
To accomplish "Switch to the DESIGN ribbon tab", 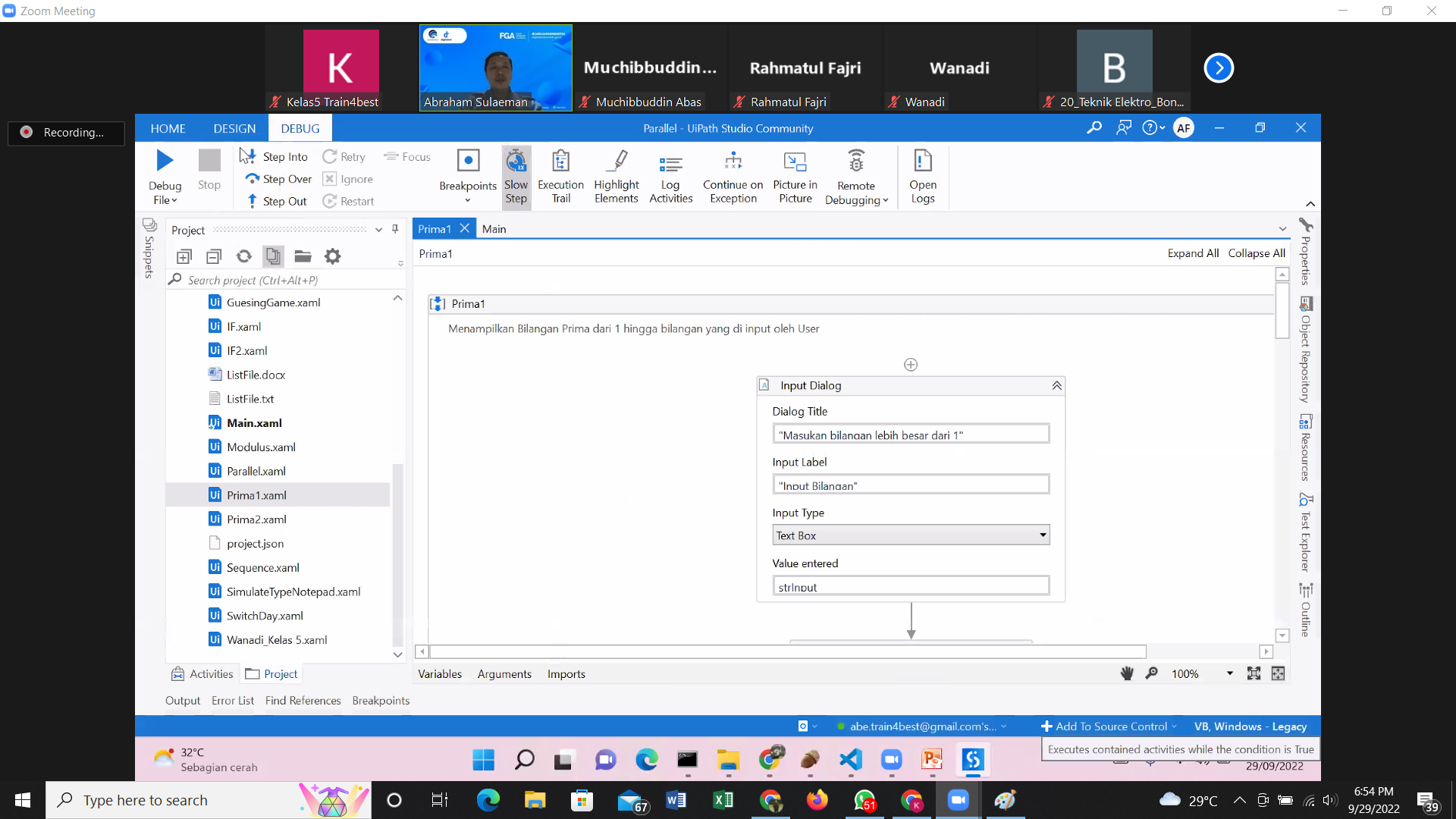I will [234, 128].
